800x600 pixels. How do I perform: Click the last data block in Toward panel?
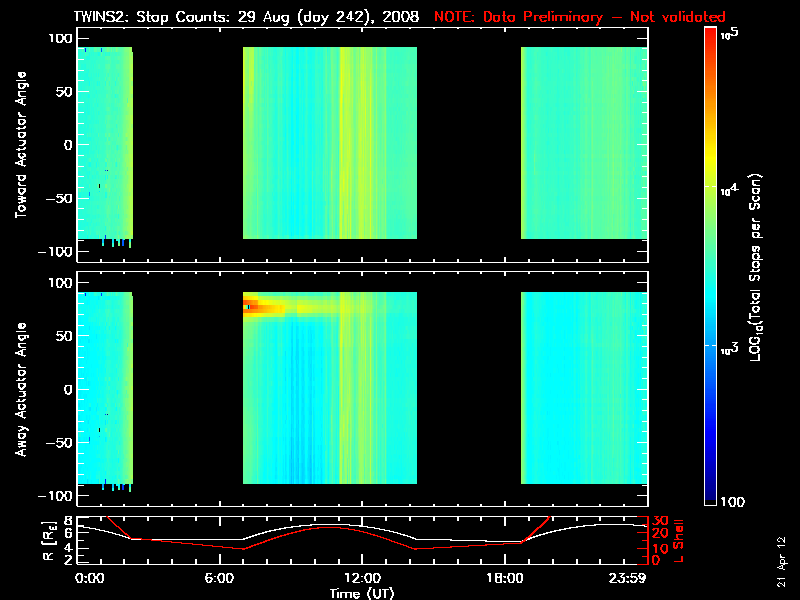coord(584,143)
